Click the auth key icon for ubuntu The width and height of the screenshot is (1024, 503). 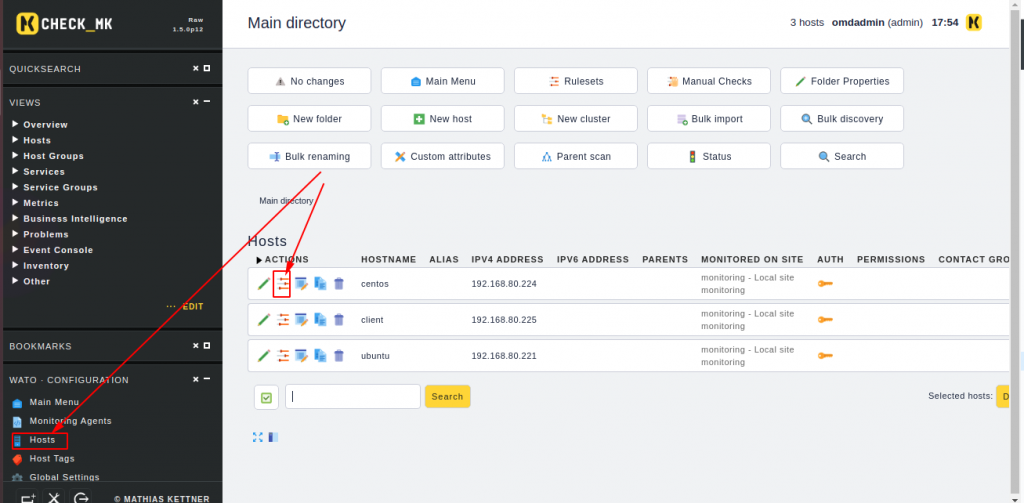[x=825, y=355]
